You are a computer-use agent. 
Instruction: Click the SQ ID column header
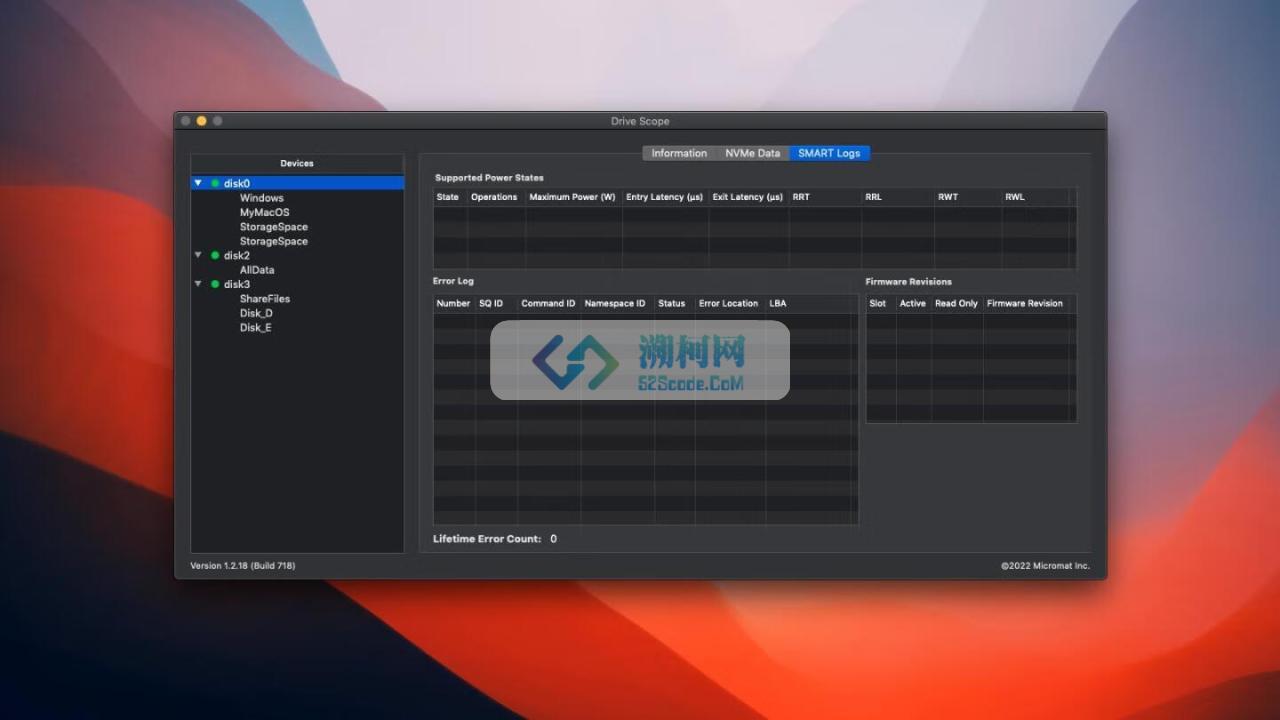pos(495,303)
